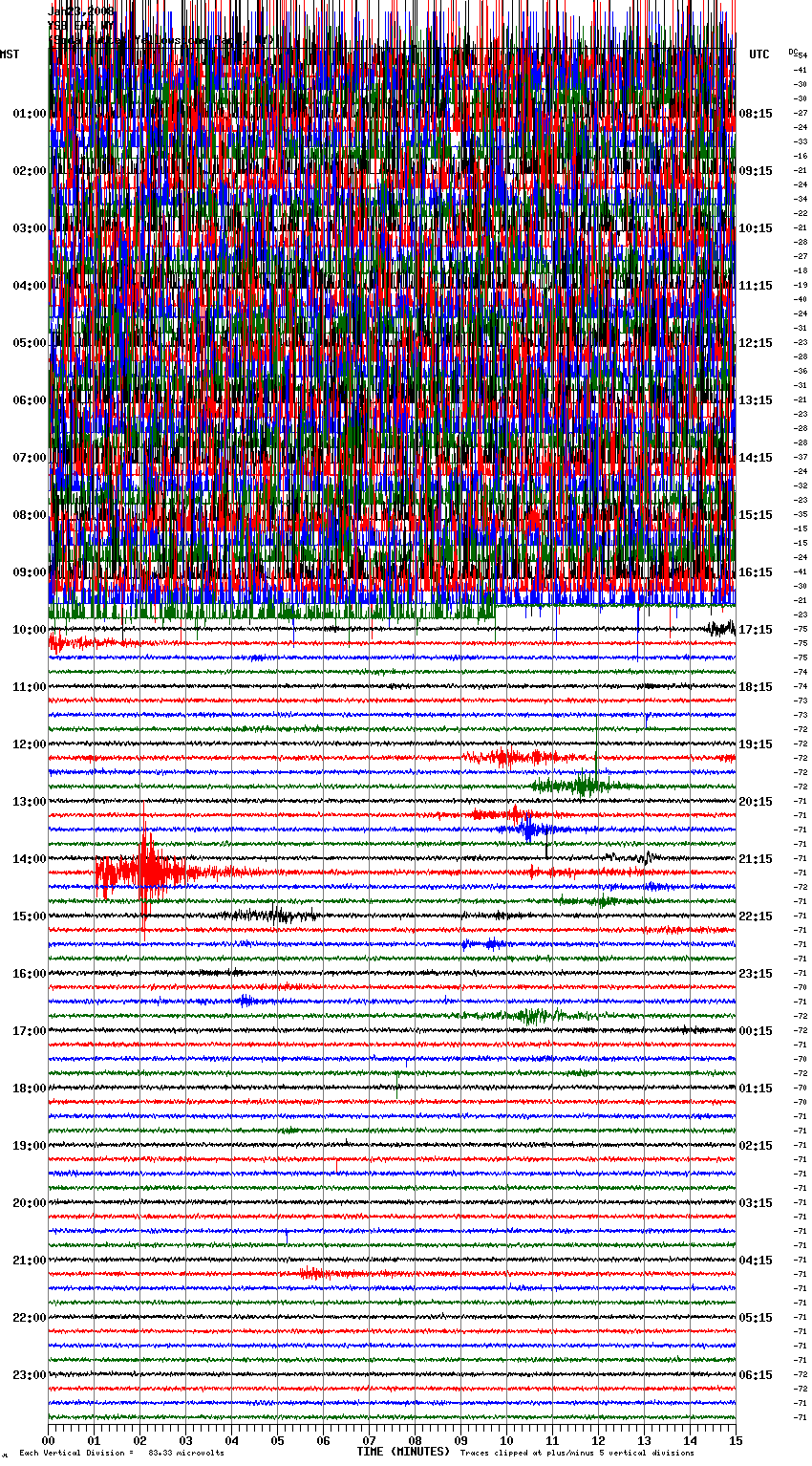Select the 17:00 MST row label

point(30,1031)
